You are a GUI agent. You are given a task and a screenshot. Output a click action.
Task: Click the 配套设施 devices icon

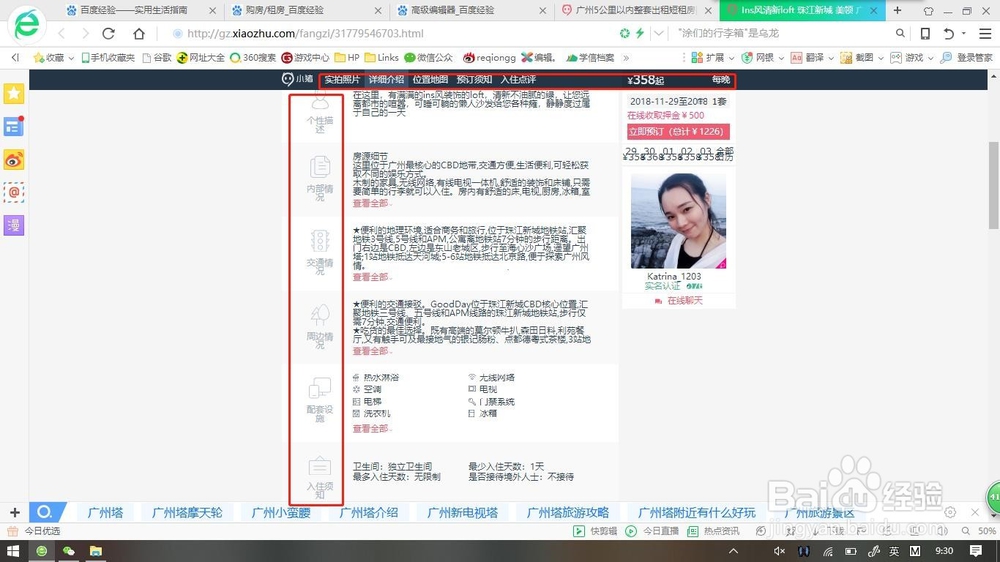tap(320, 388)
